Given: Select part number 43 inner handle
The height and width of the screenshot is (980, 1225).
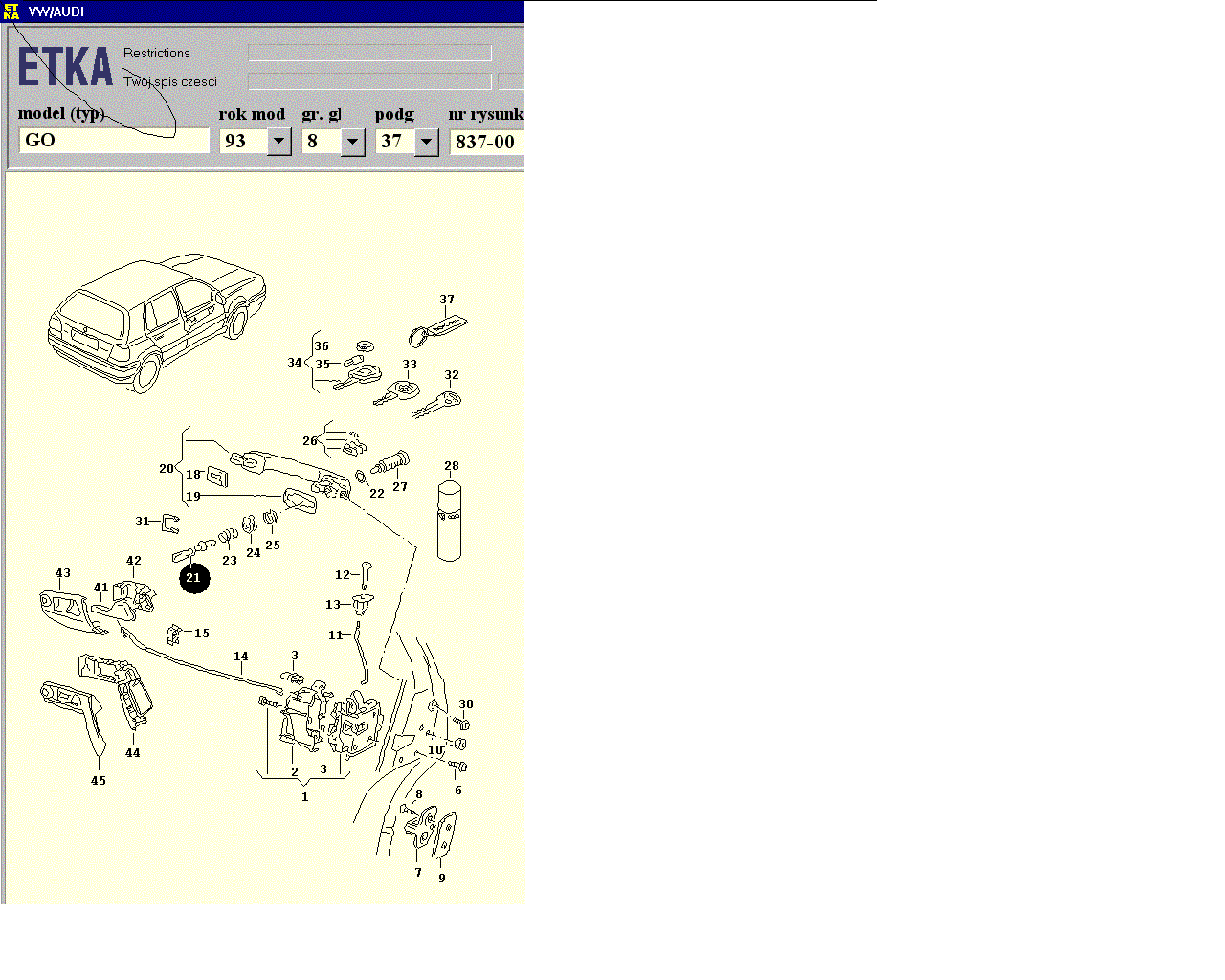Looking at the screenshot, I should point(63,574).
